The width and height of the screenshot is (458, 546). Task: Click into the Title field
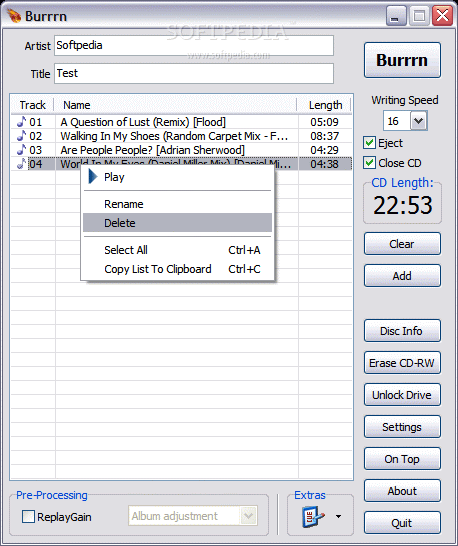click(x=194, y=73)
